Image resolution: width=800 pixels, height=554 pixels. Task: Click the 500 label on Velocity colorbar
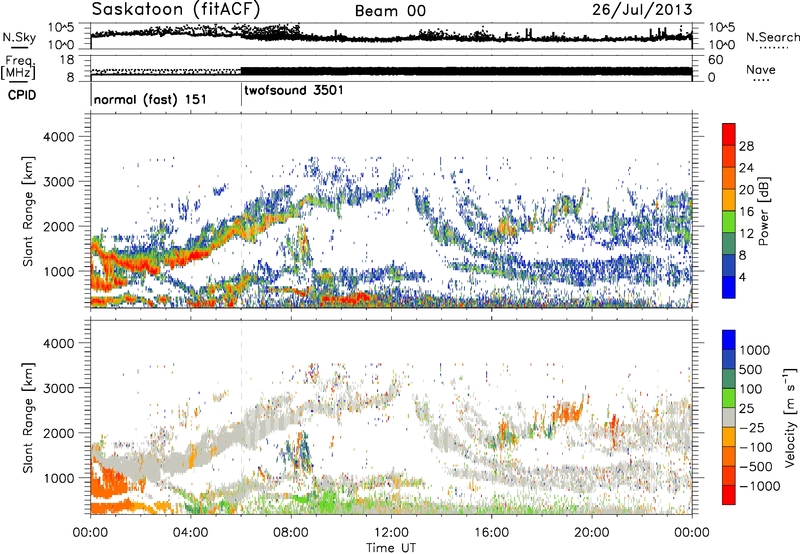point(751,369)
